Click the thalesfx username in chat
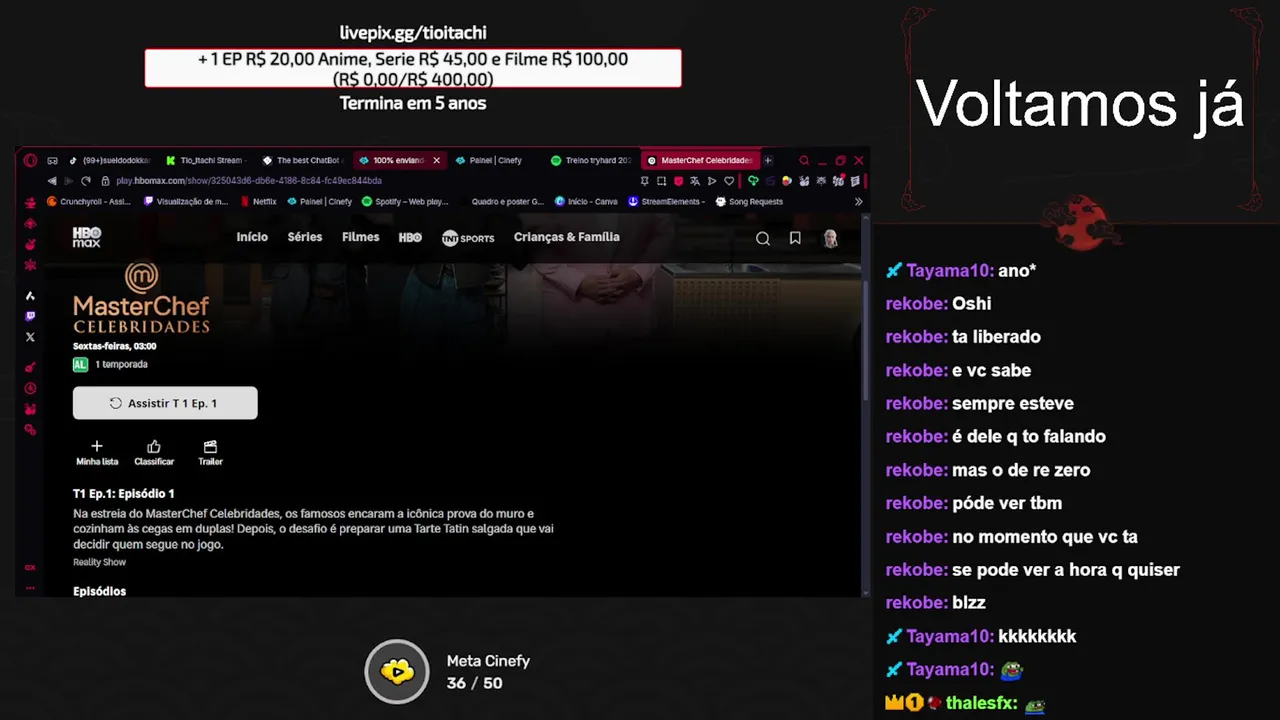 (x=981, y=703)
